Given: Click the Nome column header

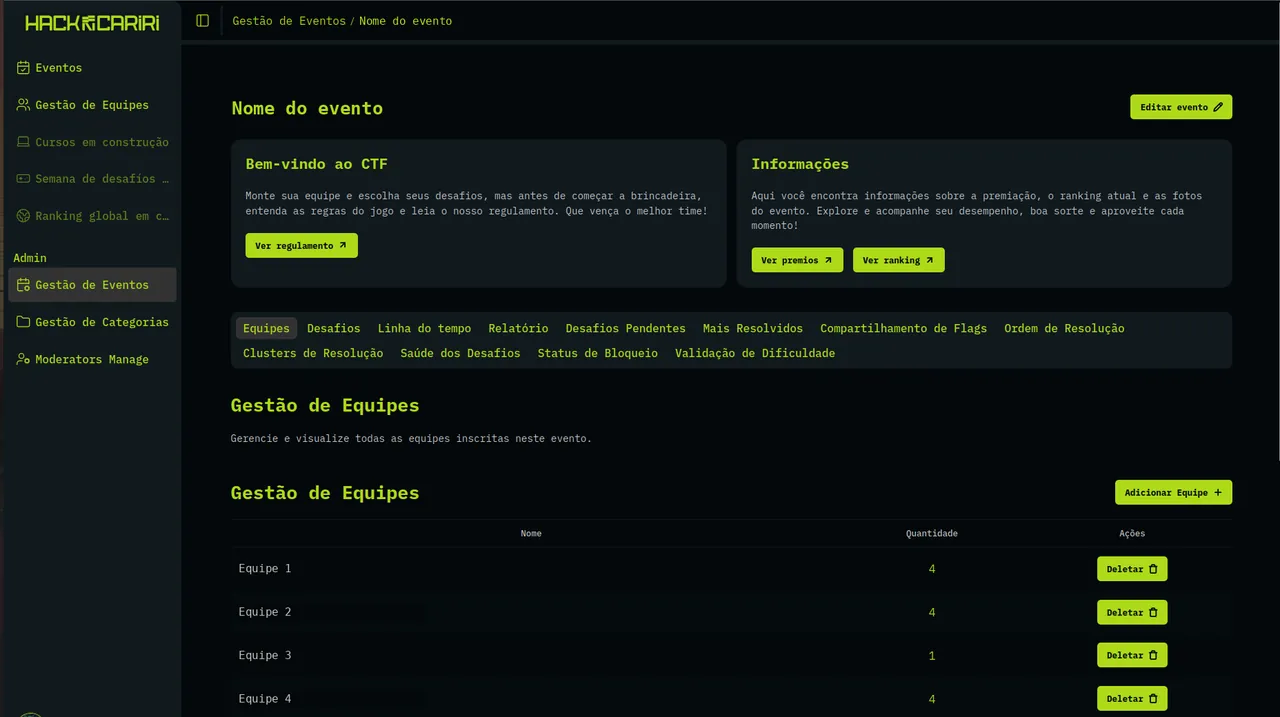Looking at the screenshot, I should click(531, 534).
